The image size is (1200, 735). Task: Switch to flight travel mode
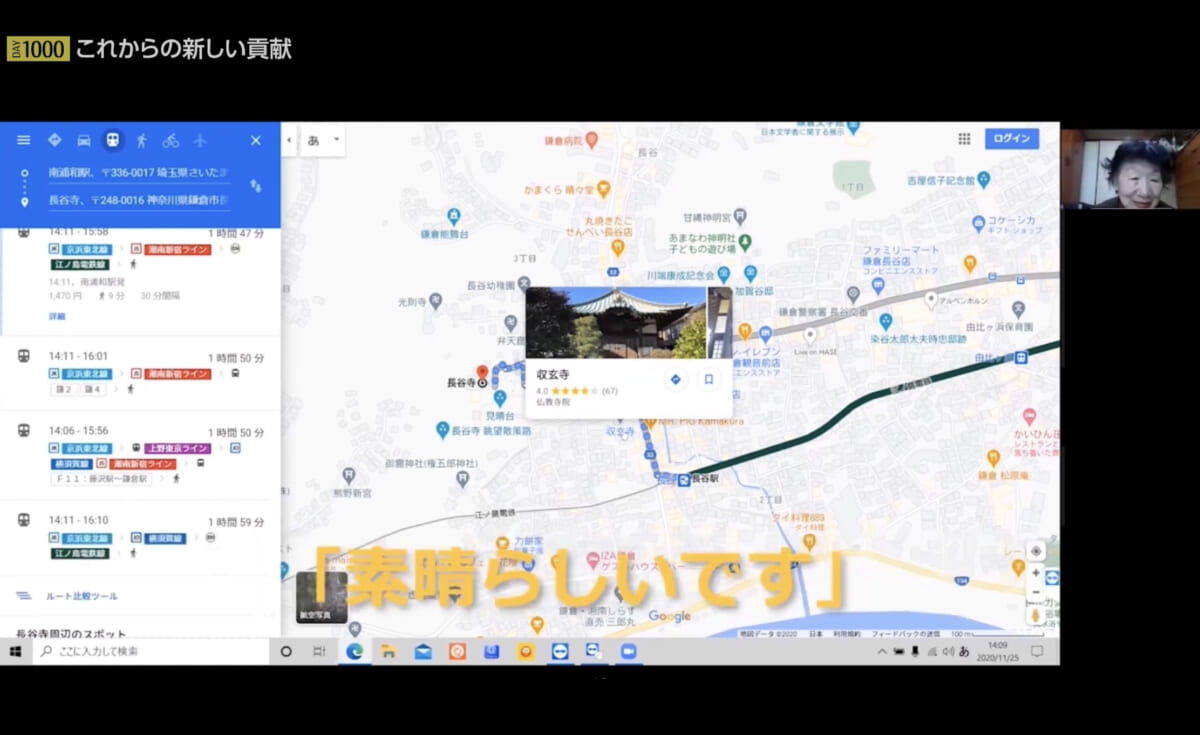(x=200, y=140)
